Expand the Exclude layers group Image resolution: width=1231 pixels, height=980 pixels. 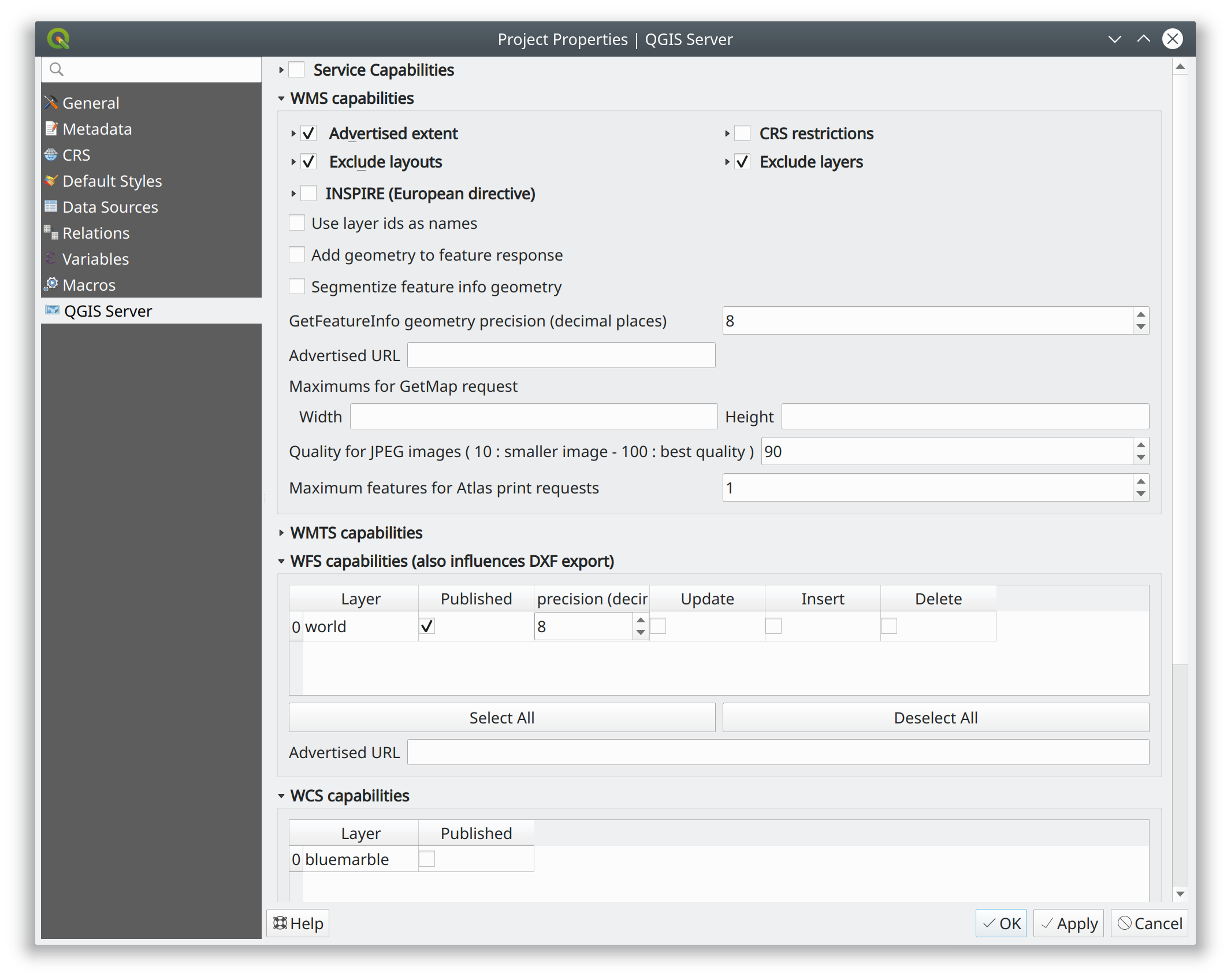click(x=727, y=162)
